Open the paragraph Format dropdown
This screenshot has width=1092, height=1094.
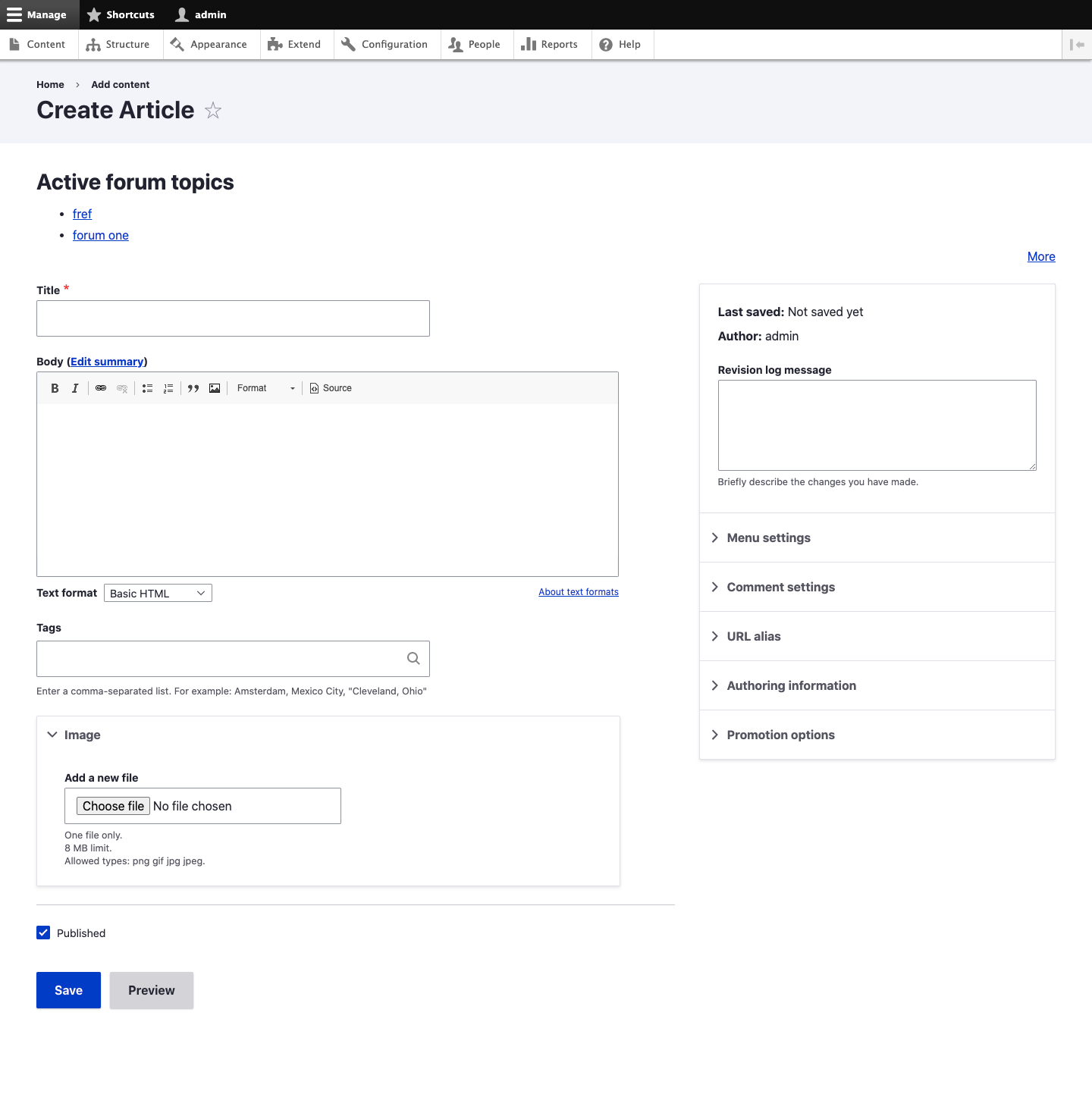[265, 388]
